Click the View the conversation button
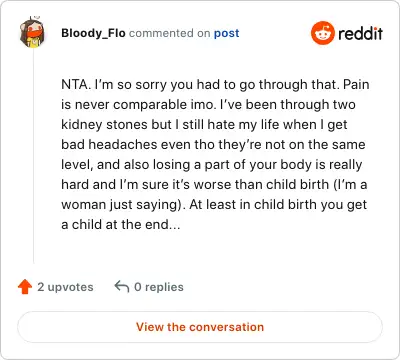This screenshot has height=360, width=400. point(200,327)
